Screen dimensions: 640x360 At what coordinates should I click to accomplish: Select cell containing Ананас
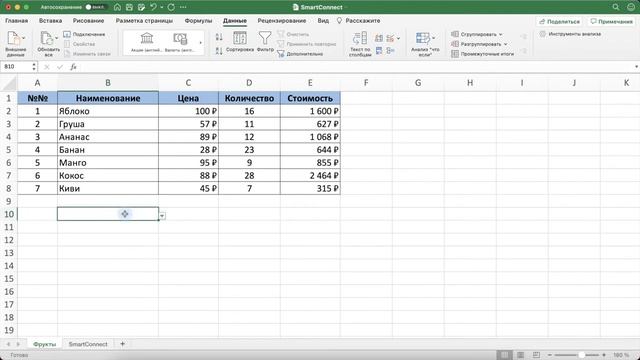coord(108,137)
